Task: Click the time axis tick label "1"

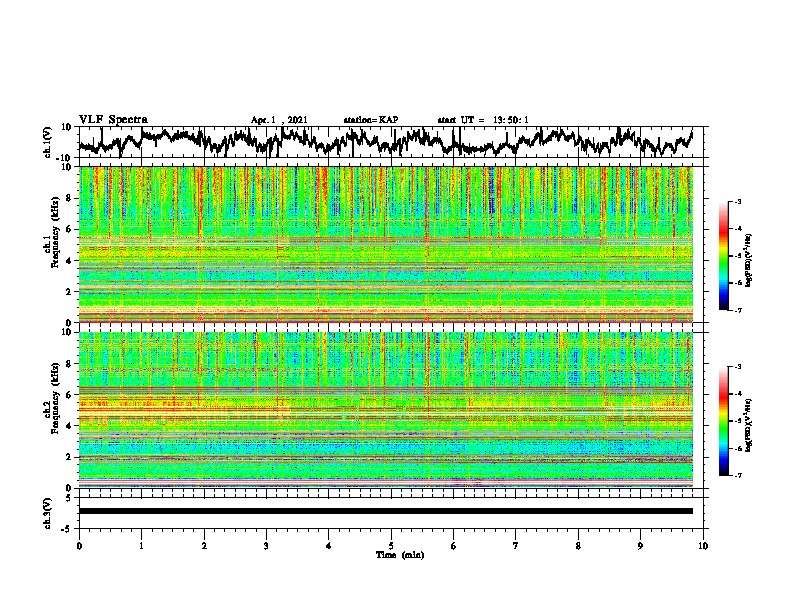Action: pyautogui.click(x=141, y=546)
